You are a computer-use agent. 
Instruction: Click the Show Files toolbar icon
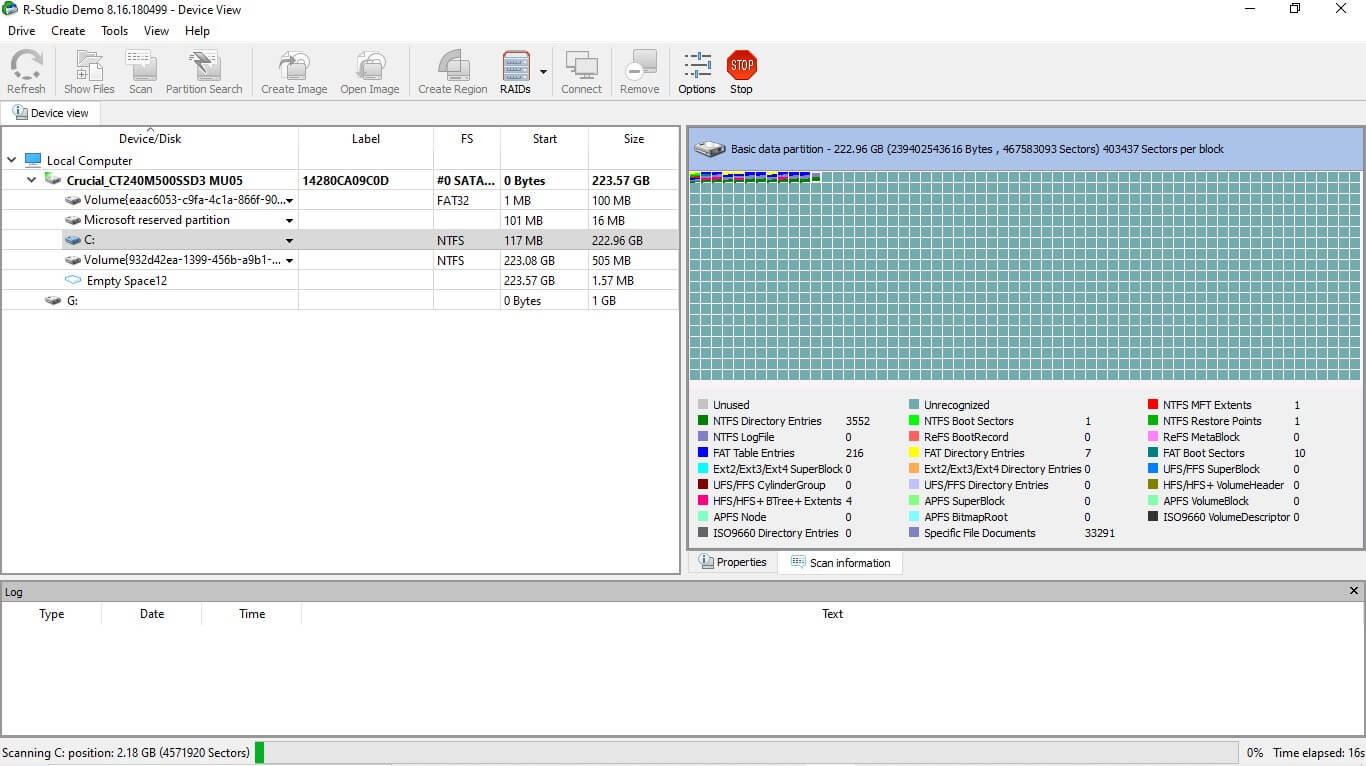89,65
